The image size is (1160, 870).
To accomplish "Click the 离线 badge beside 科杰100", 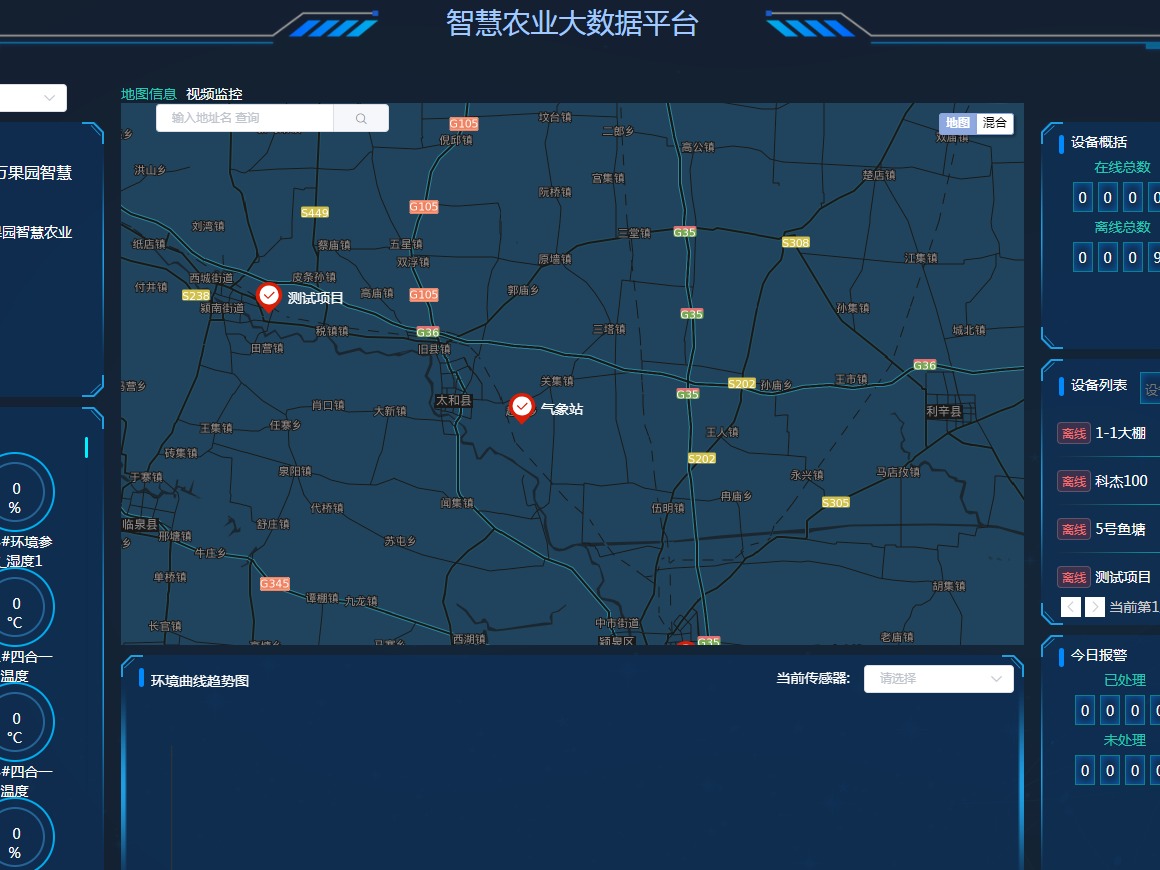I will click(x=1074, y=481).
